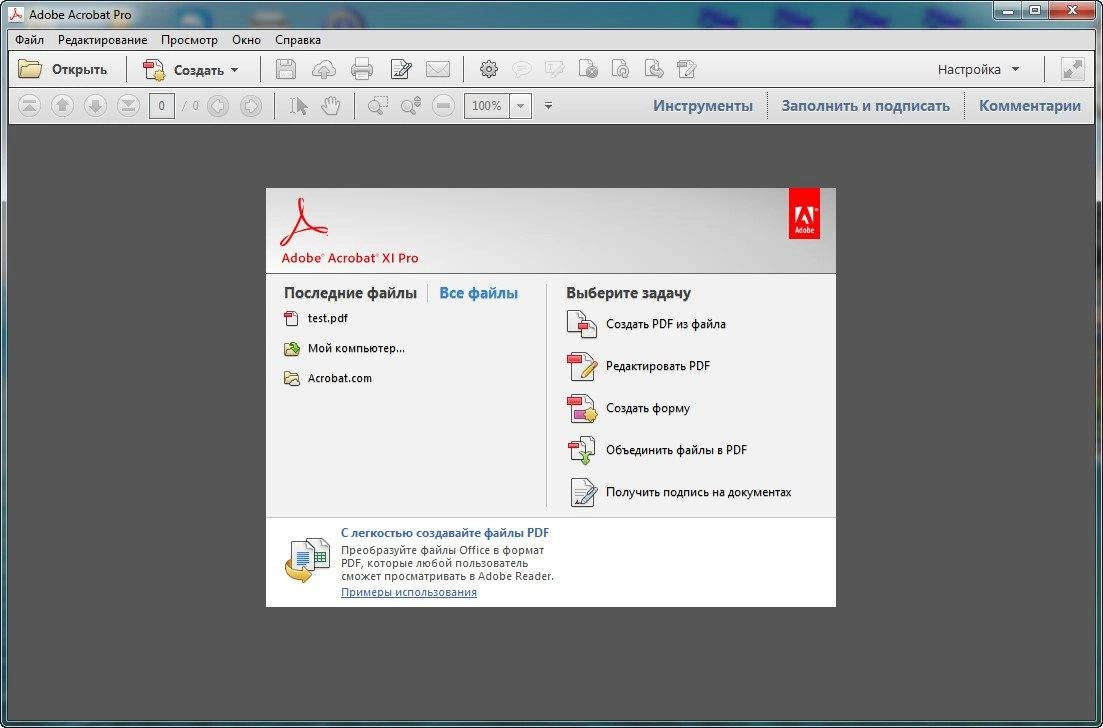Click the page number input field
Screen dimensions: 1103x728
pos(162,106)
